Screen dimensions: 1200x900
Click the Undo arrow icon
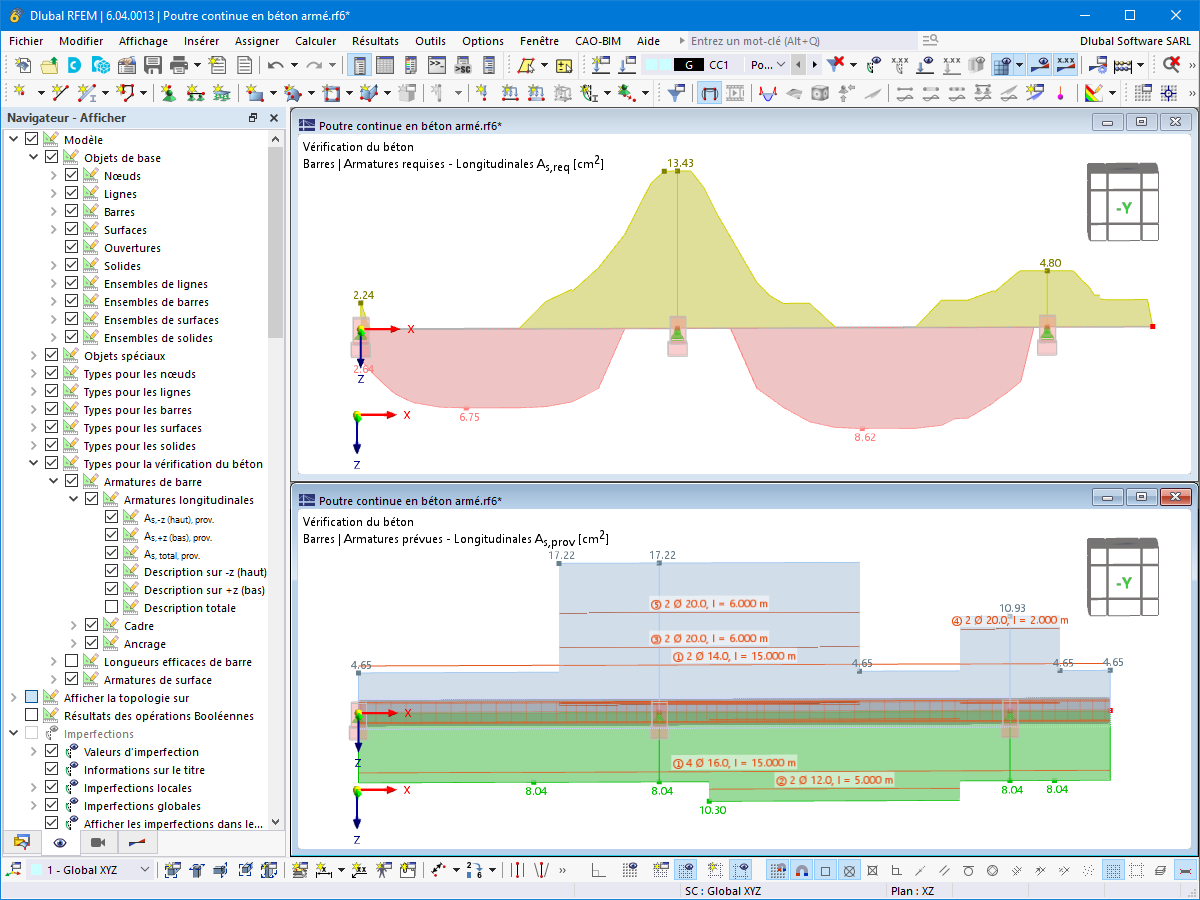point(276,65)
